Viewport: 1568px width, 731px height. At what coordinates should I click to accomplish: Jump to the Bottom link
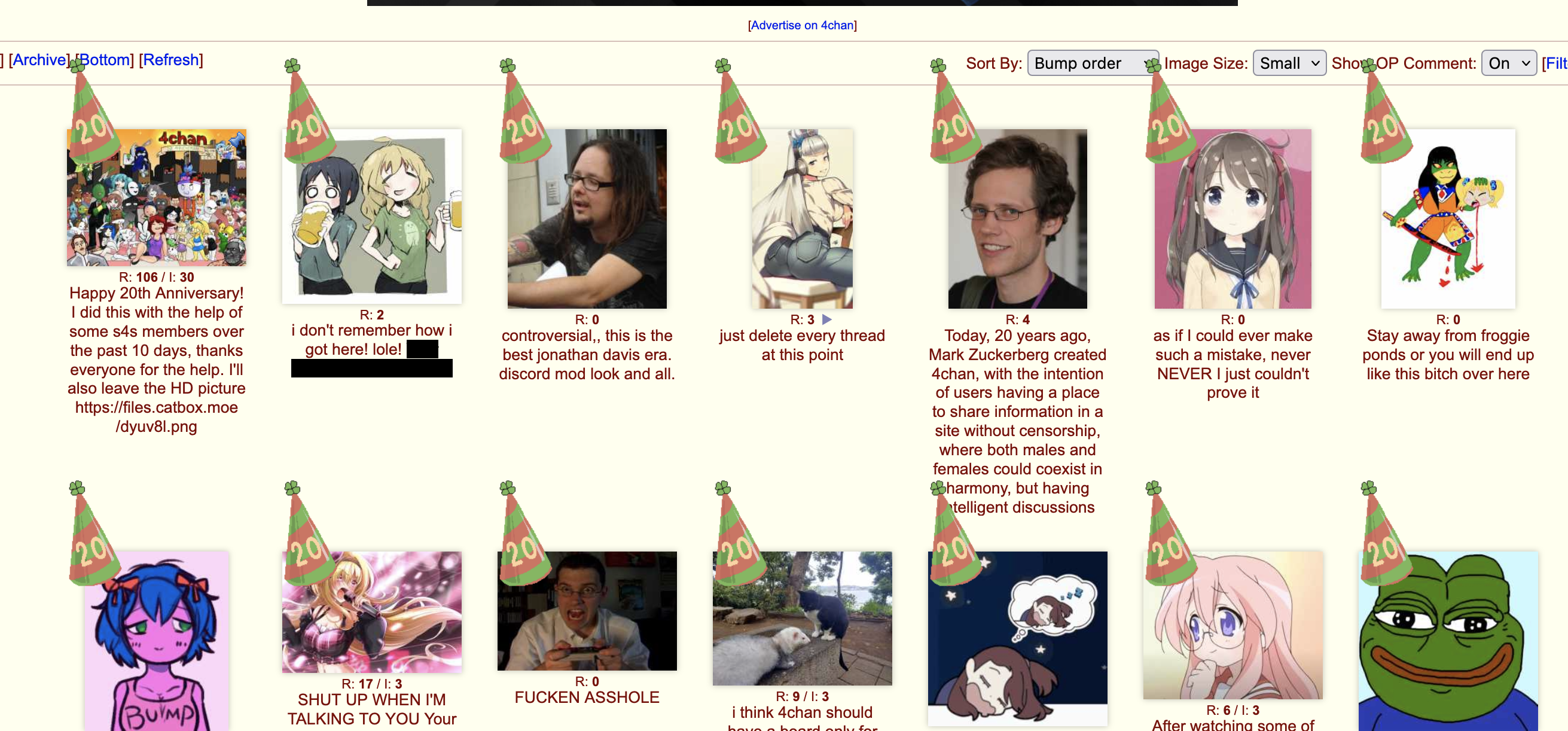[x=105, y=60]
